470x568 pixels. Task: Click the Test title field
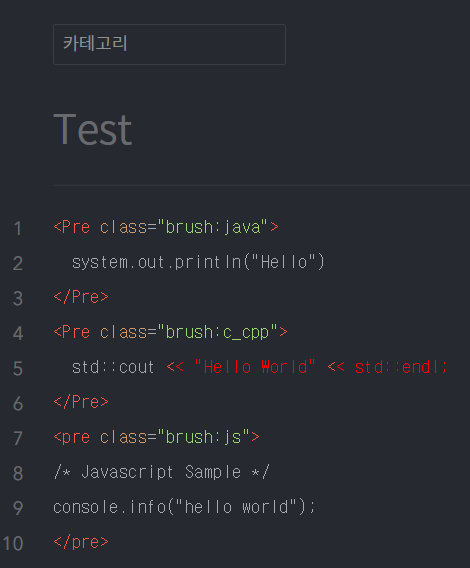93,130
